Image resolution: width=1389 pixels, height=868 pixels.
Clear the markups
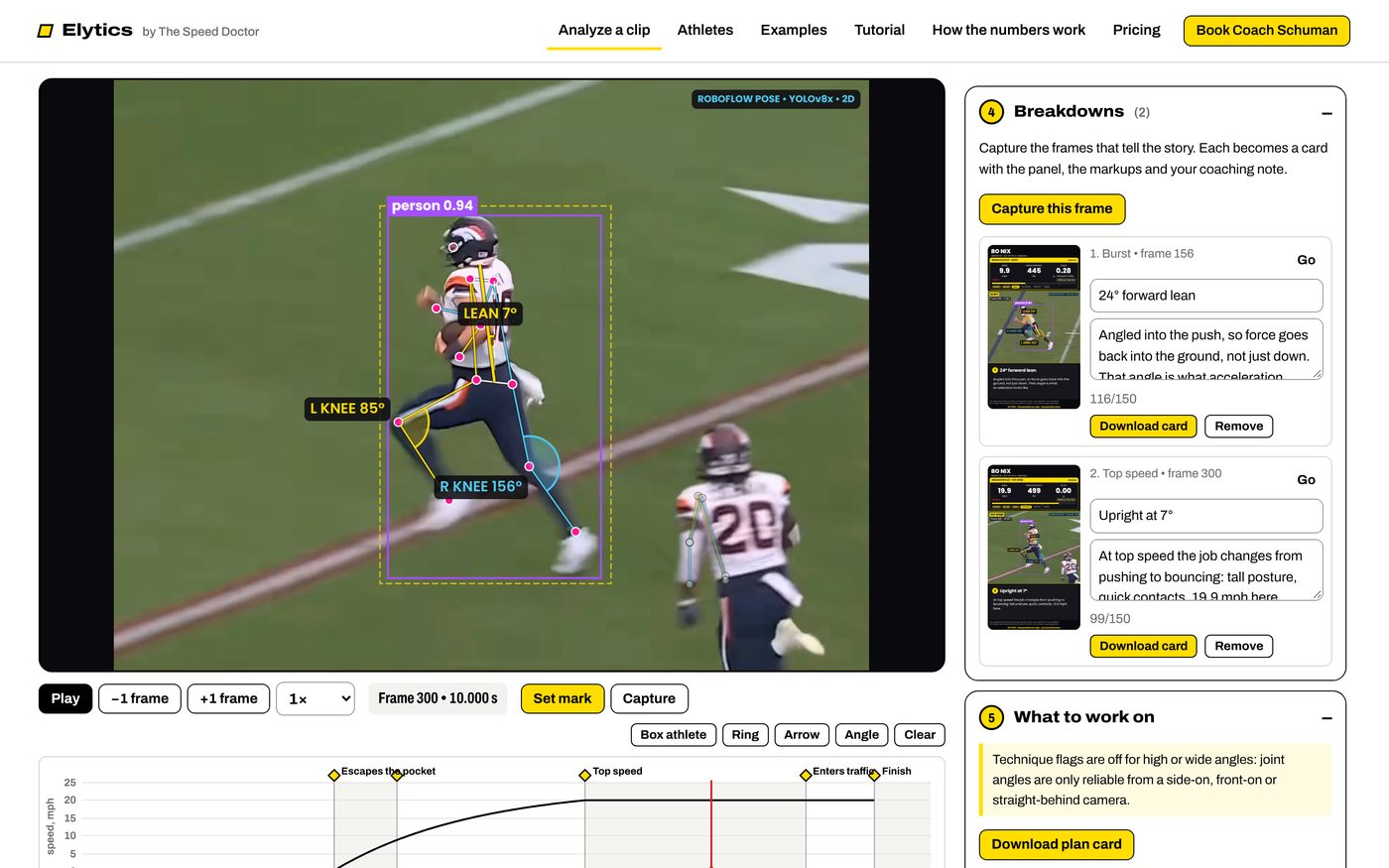[920, 735]
